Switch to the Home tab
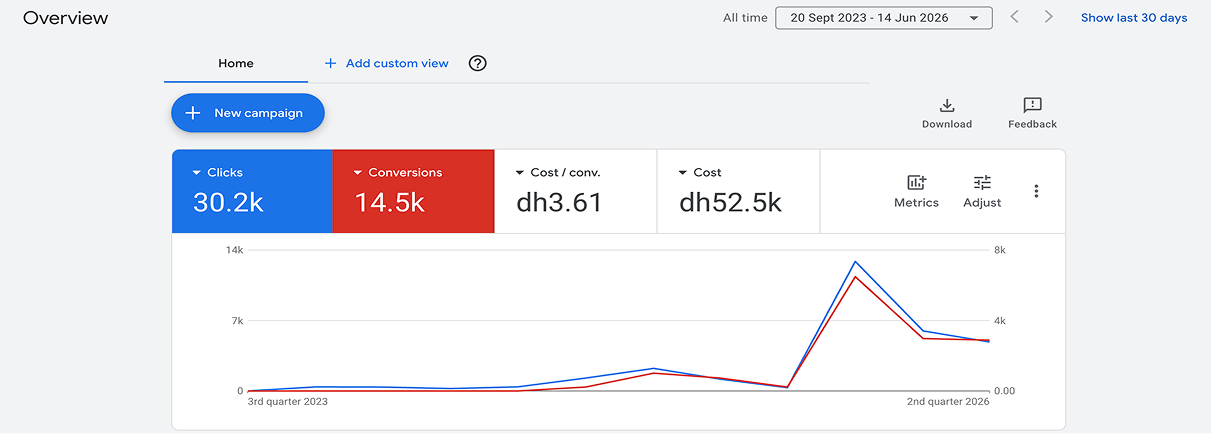Image resolution: width=1213 pixels, height=436 pixels. point(236,64)
